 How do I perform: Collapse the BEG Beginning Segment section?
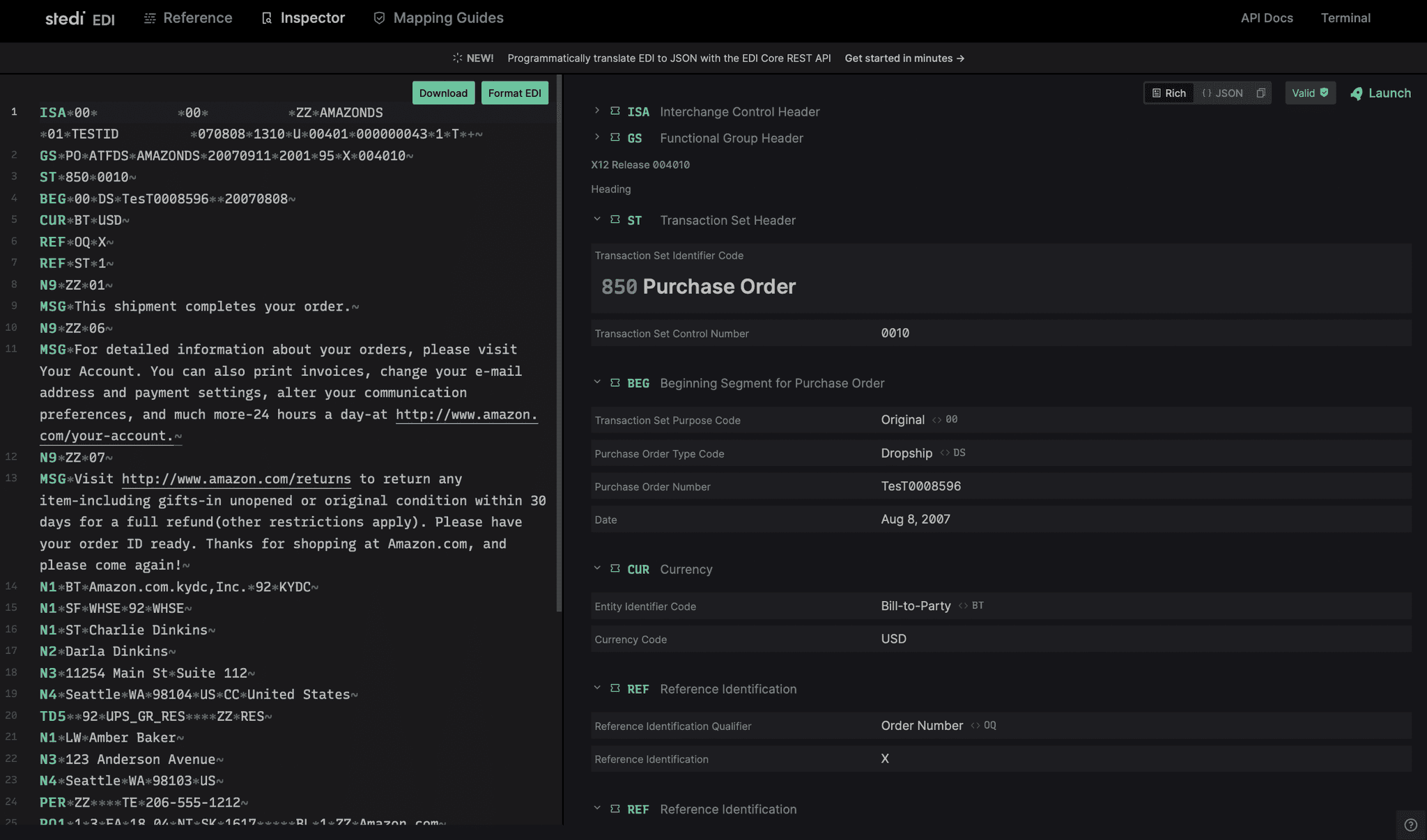pyautogui.click(x=597, y=382)
